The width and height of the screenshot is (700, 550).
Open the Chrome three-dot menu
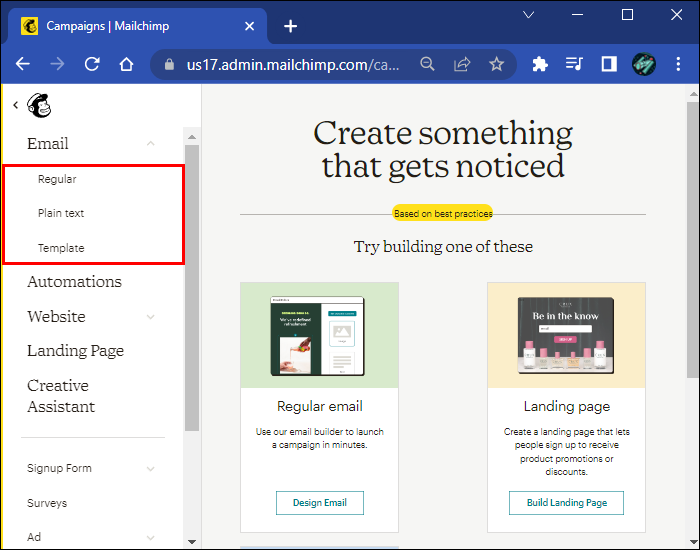(678, 64)
